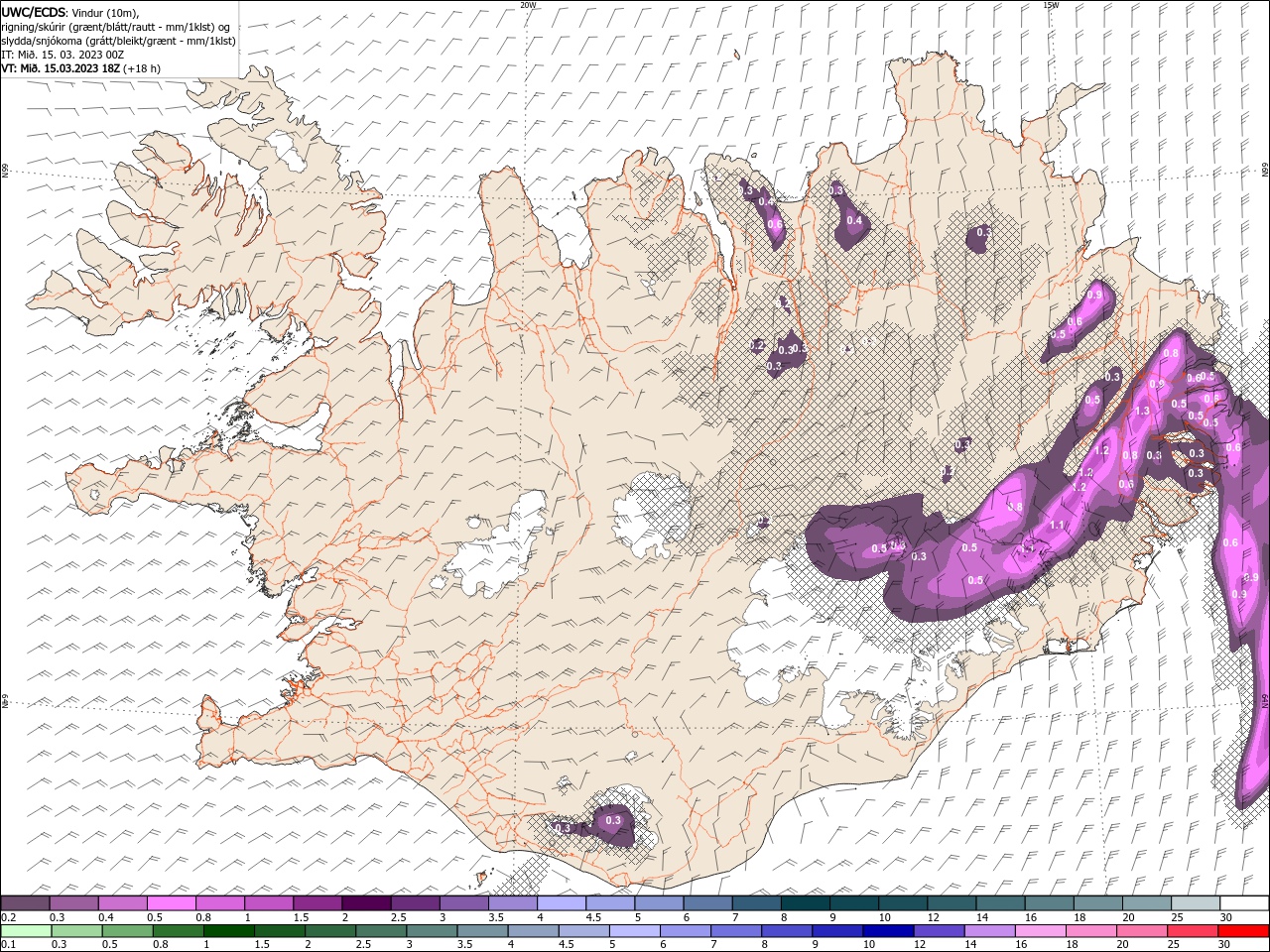Screen dimensions: 1270x952
Task: Select the darkest green 1–1.5 lower legend swatch
Action: 229,931
